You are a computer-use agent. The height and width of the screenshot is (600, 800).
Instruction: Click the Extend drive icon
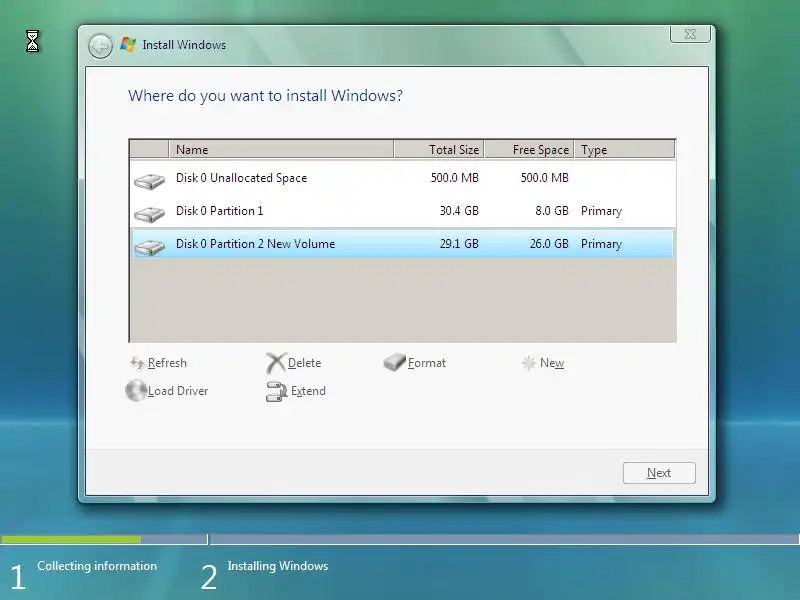(277, 391)
